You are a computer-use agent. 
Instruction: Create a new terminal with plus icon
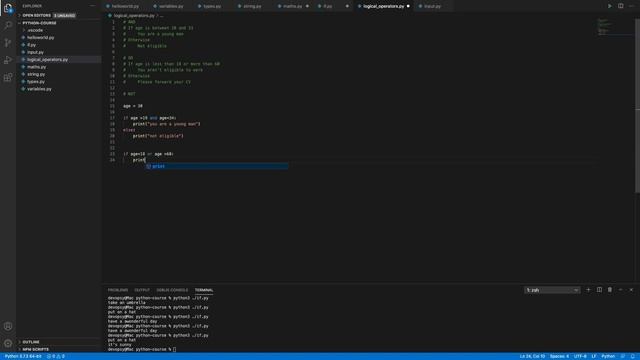pyautogui.click(x=588, y=290)
